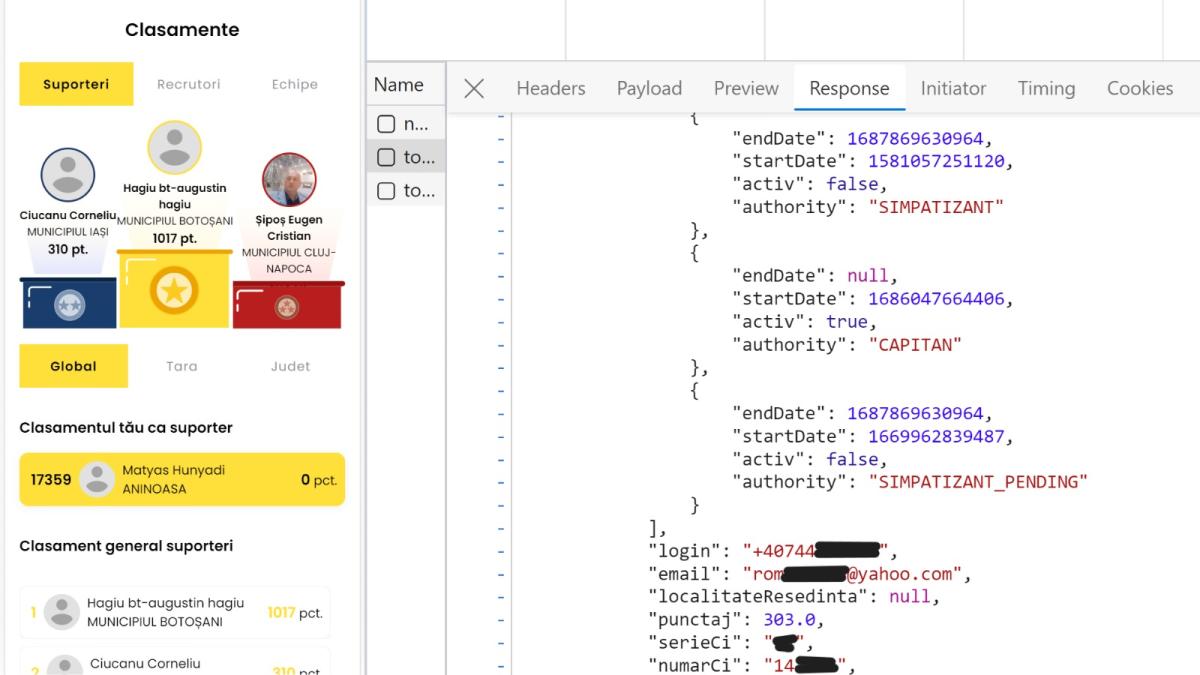The width and height of the screenshot is (1200, 675).
Task: Click Matyas Hunyadi's avatar icon
Action: [x=96, y=479]
